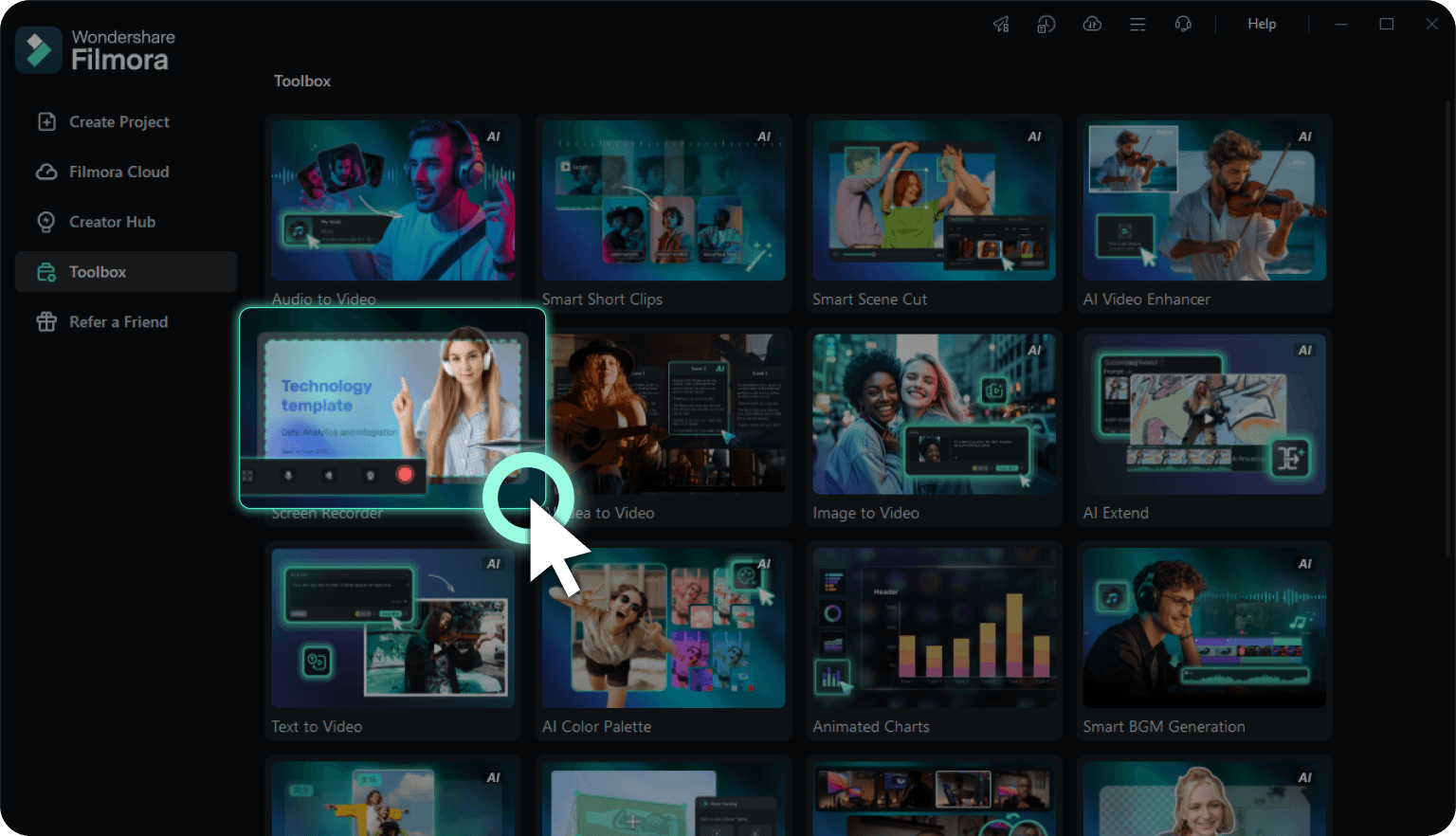Click the Filmora Cloud icon

pyautogui.click(x=46, y=172)
